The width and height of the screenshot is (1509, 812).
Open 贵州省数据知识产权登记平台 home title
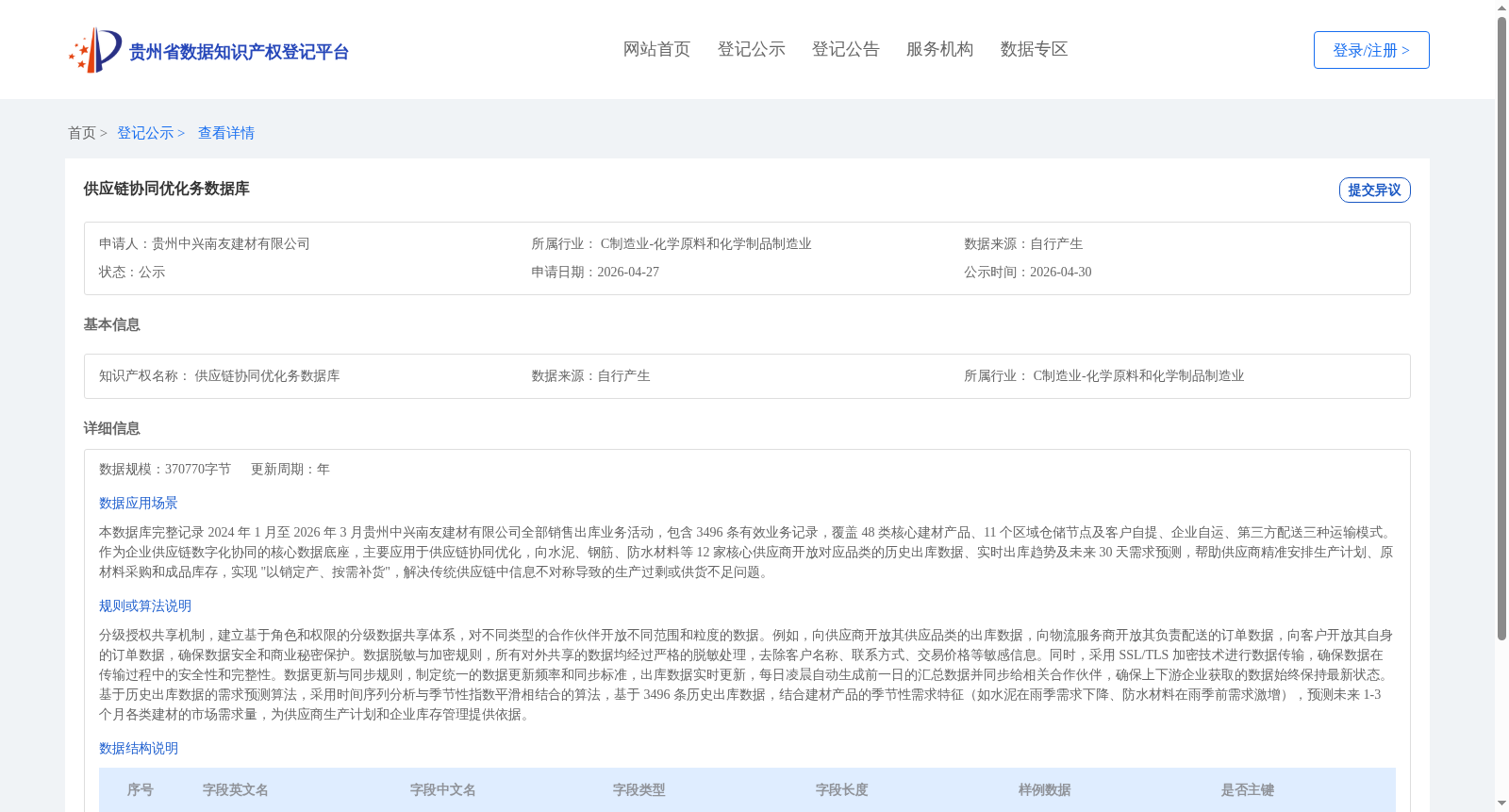click(x=239, y=52)
